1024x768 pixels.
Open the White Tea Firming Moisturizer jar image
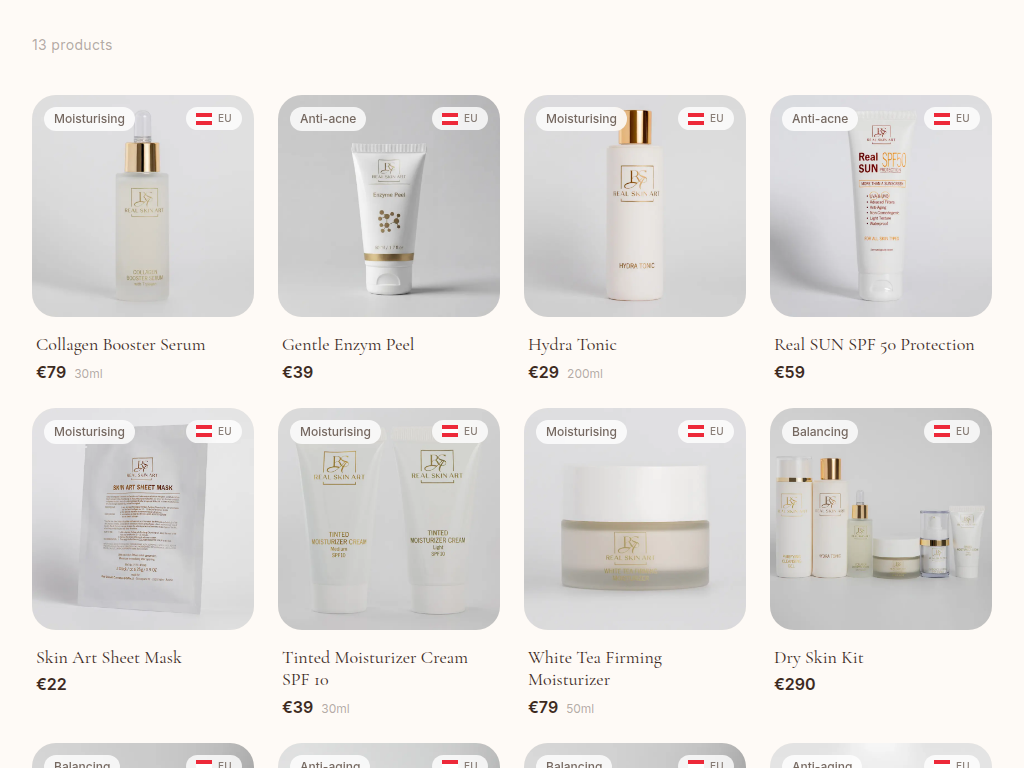pyautogui.click(x=635, y=519)
